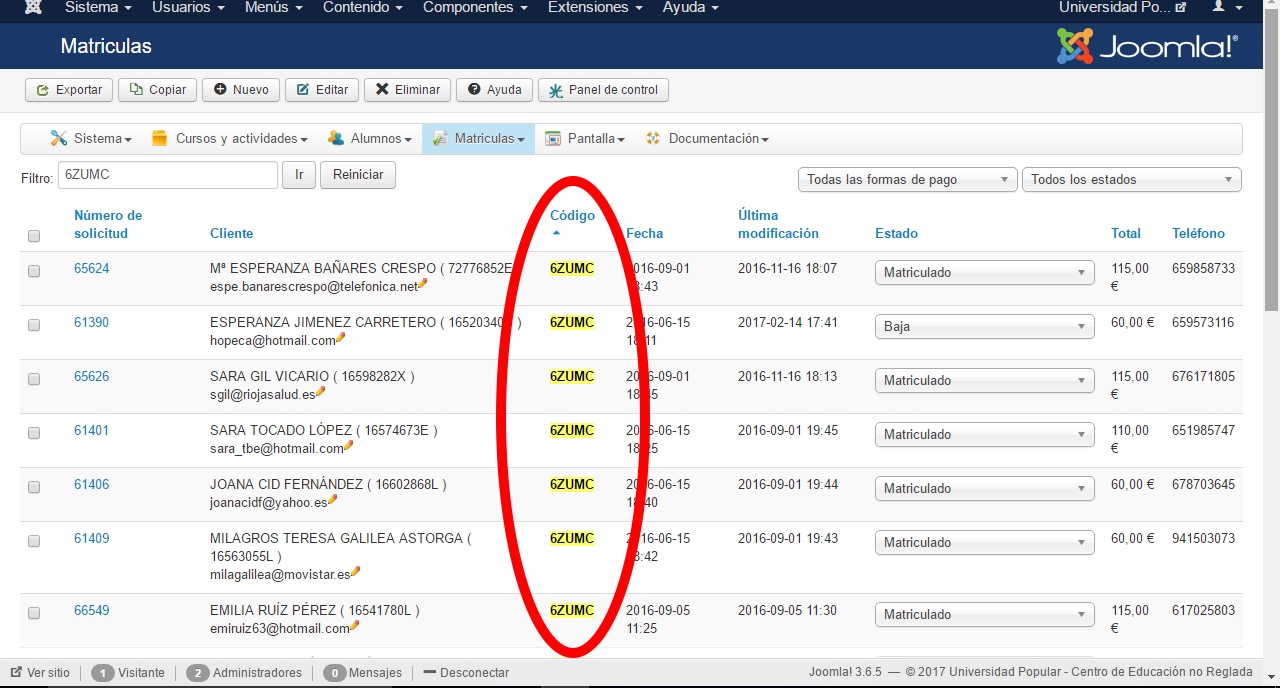Expand the Pantalla submenu
This screenshot has height=688, width=1280.
[x=585, y=139]
